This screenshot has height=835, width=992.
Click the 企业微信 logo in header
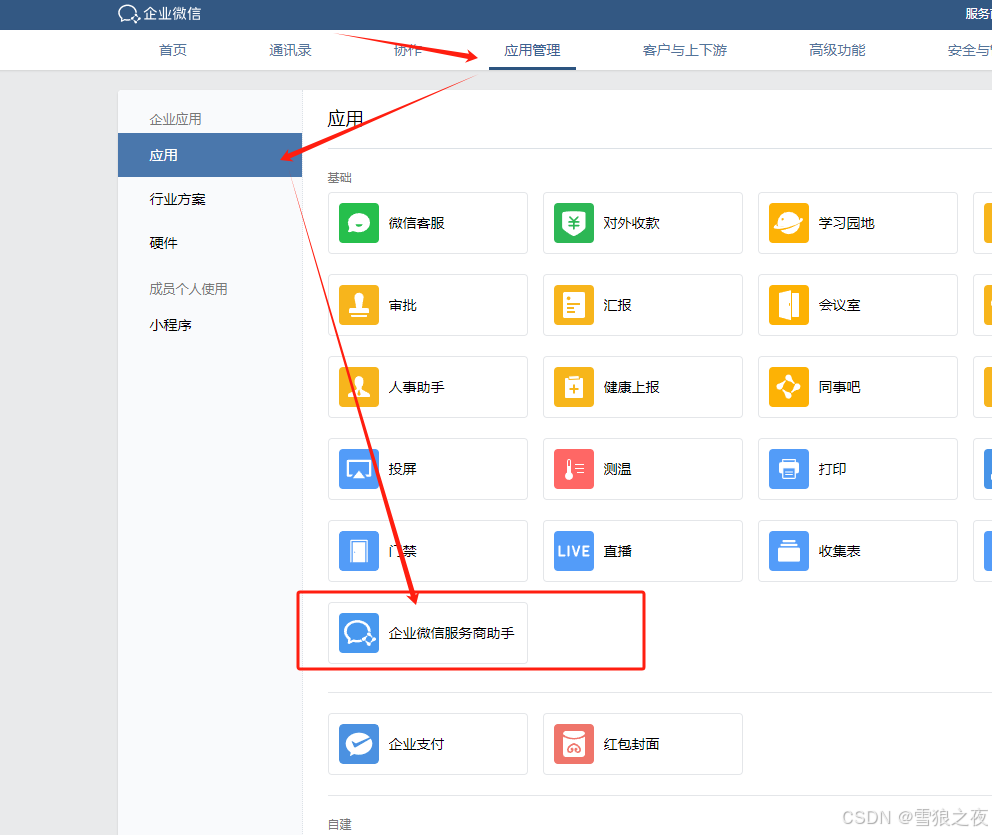point(159,13)
